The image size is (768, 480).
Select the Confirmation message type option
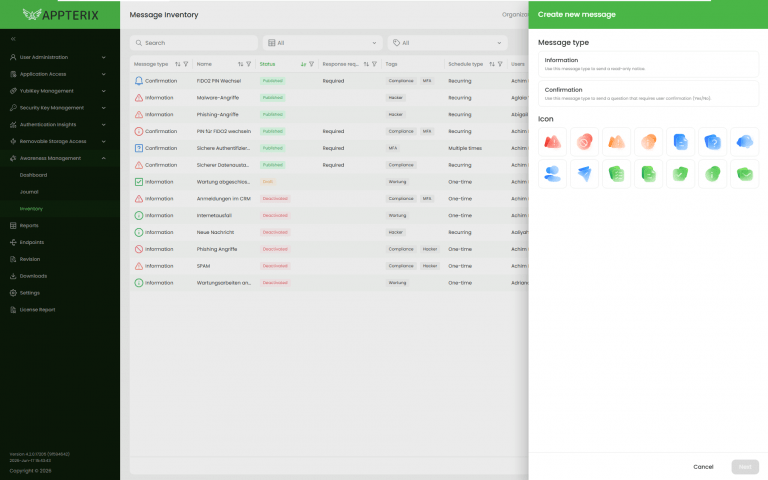click(x=648, y=94)
